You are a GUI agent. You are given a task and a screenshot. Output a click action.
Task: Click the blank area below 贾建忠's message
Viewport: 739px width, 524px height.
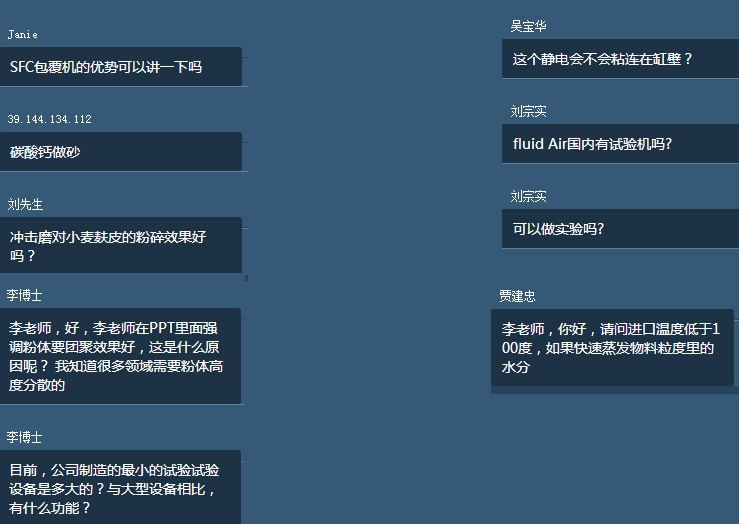click(x=612, y=450)
